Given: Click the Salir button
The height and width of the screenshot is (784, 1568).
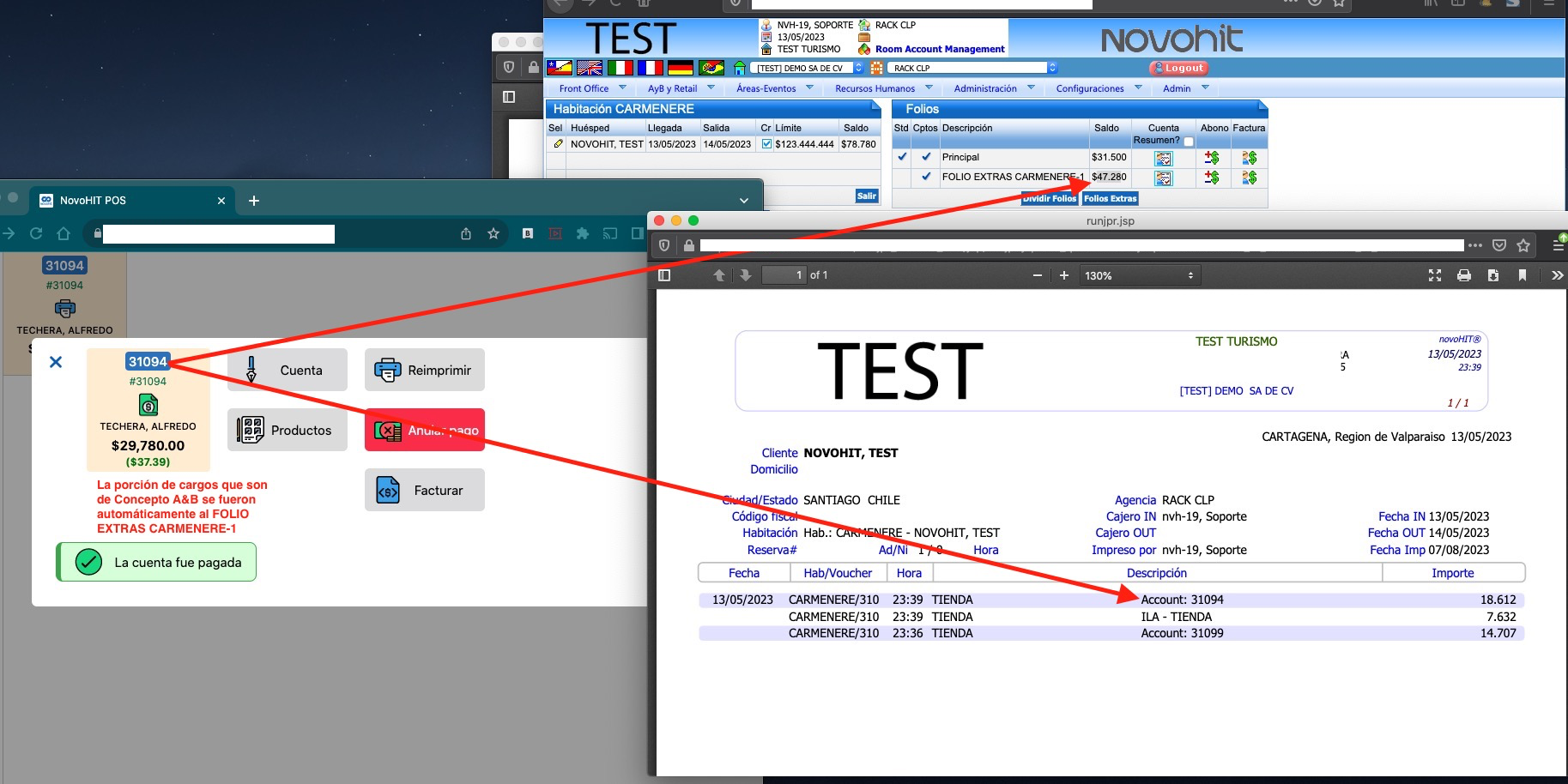Looking at the screenshot, I should (867, 196).
